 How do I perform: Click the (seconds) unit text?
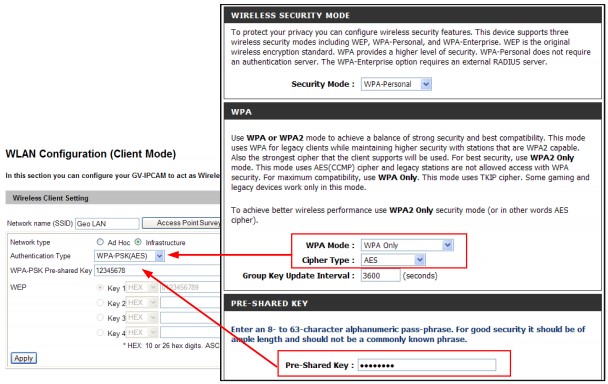point(420,276)
